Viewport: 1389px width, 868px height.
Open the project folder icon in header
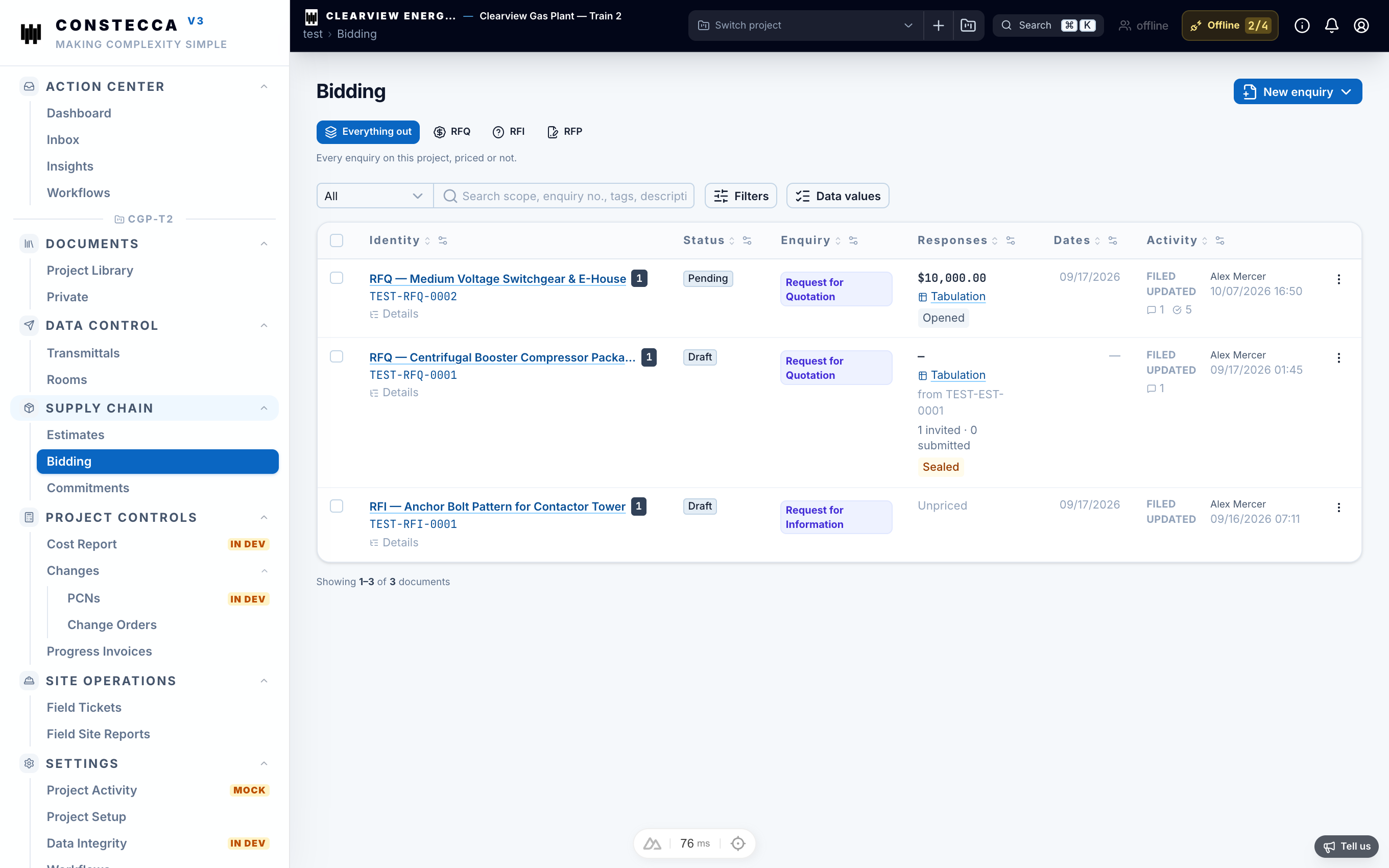pyautogui.click(x=968, y=25)
